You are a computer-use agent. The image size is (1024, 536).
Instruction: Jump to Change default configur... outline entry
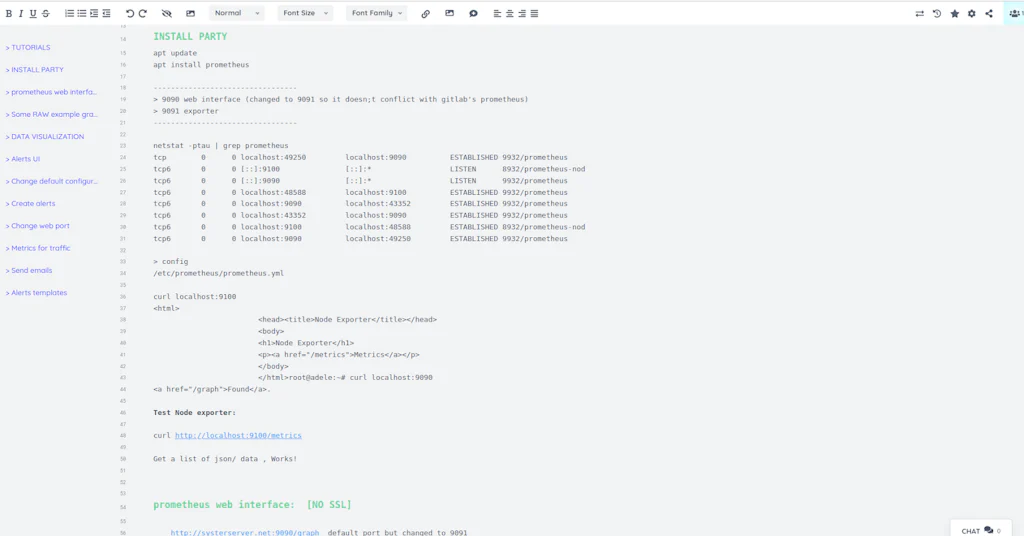tap(52, 181)
